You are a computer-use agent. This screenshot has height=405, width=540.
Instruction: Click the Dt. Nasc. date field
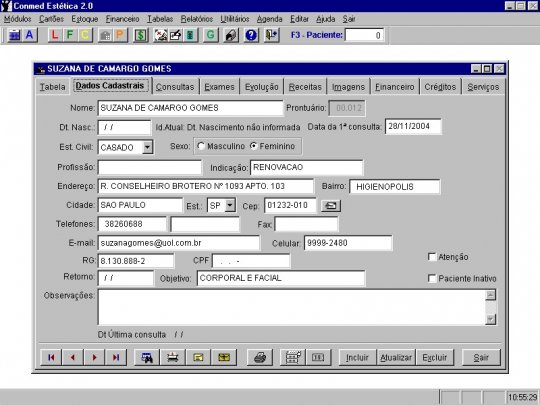pyautogui.click(x=124, y=127)
